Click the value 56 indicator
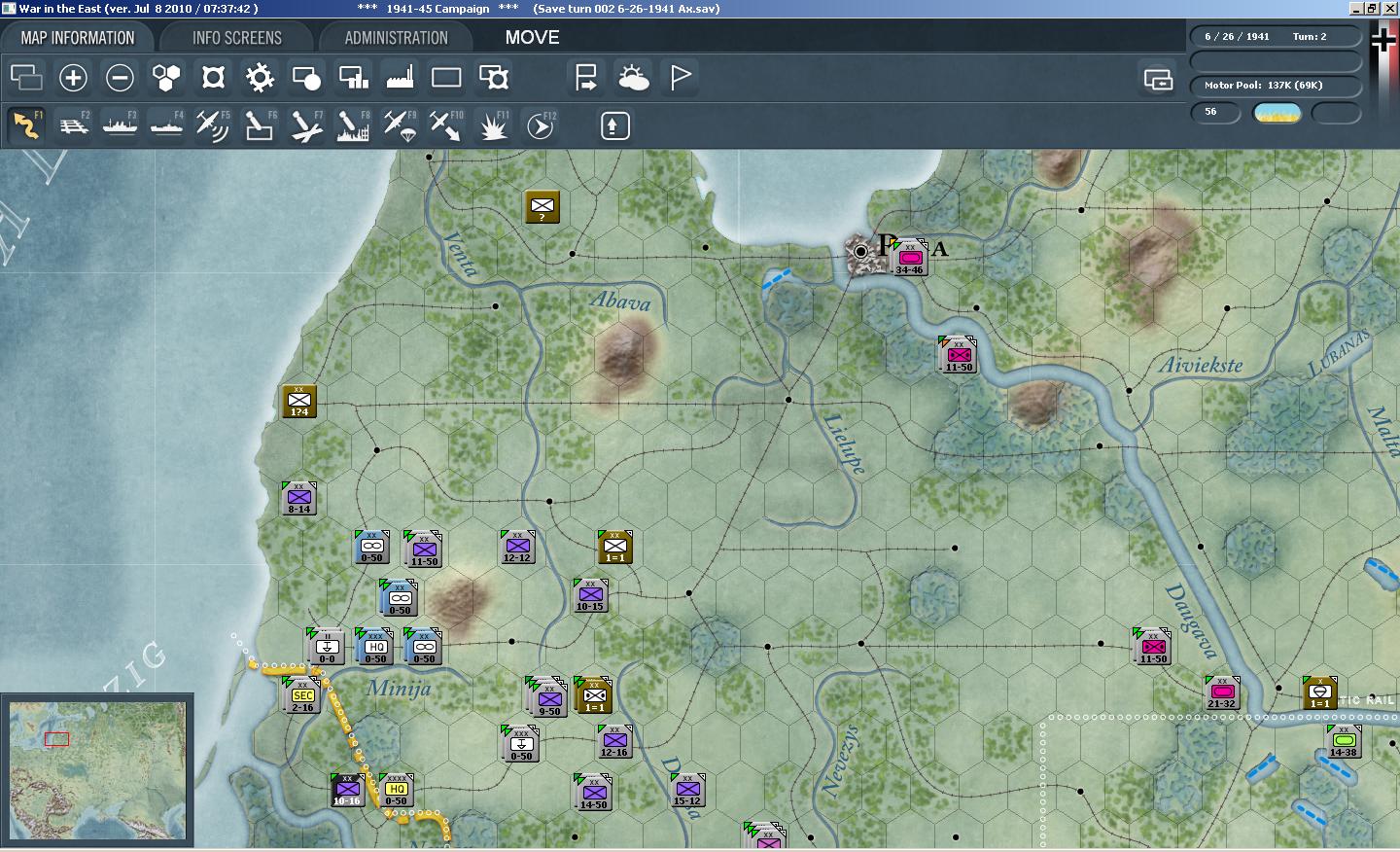 tap(1216, 112)
